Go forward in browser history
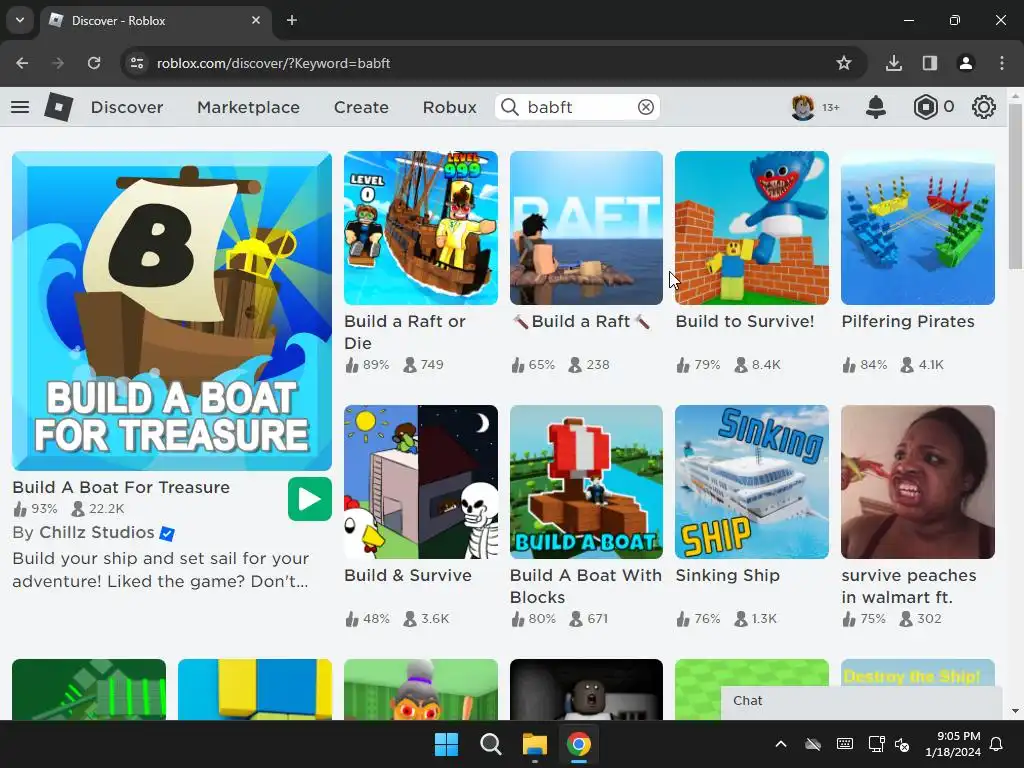1024x768 pixels. (58, 63)
